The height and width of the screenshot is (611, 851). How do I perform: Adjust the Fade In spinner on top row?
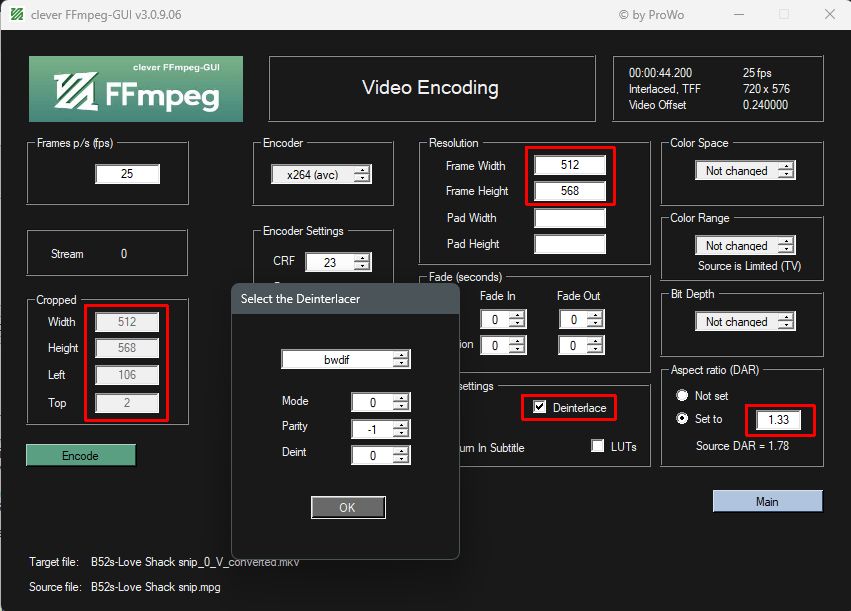coord(517,319)
